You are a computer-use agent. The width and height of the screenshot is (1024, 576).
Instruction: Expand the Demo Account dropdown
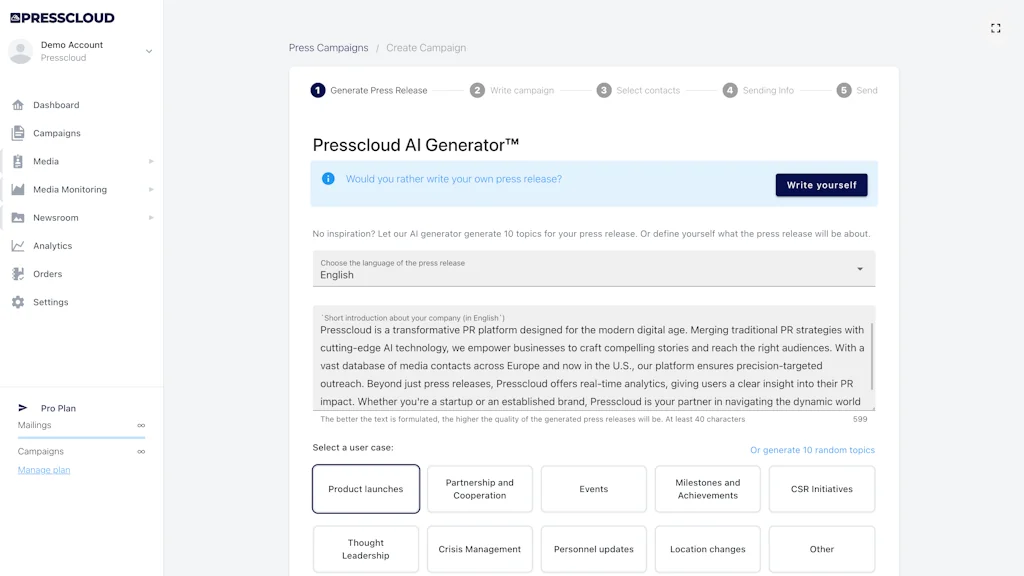pyautogui.click(x=149, y=51)
